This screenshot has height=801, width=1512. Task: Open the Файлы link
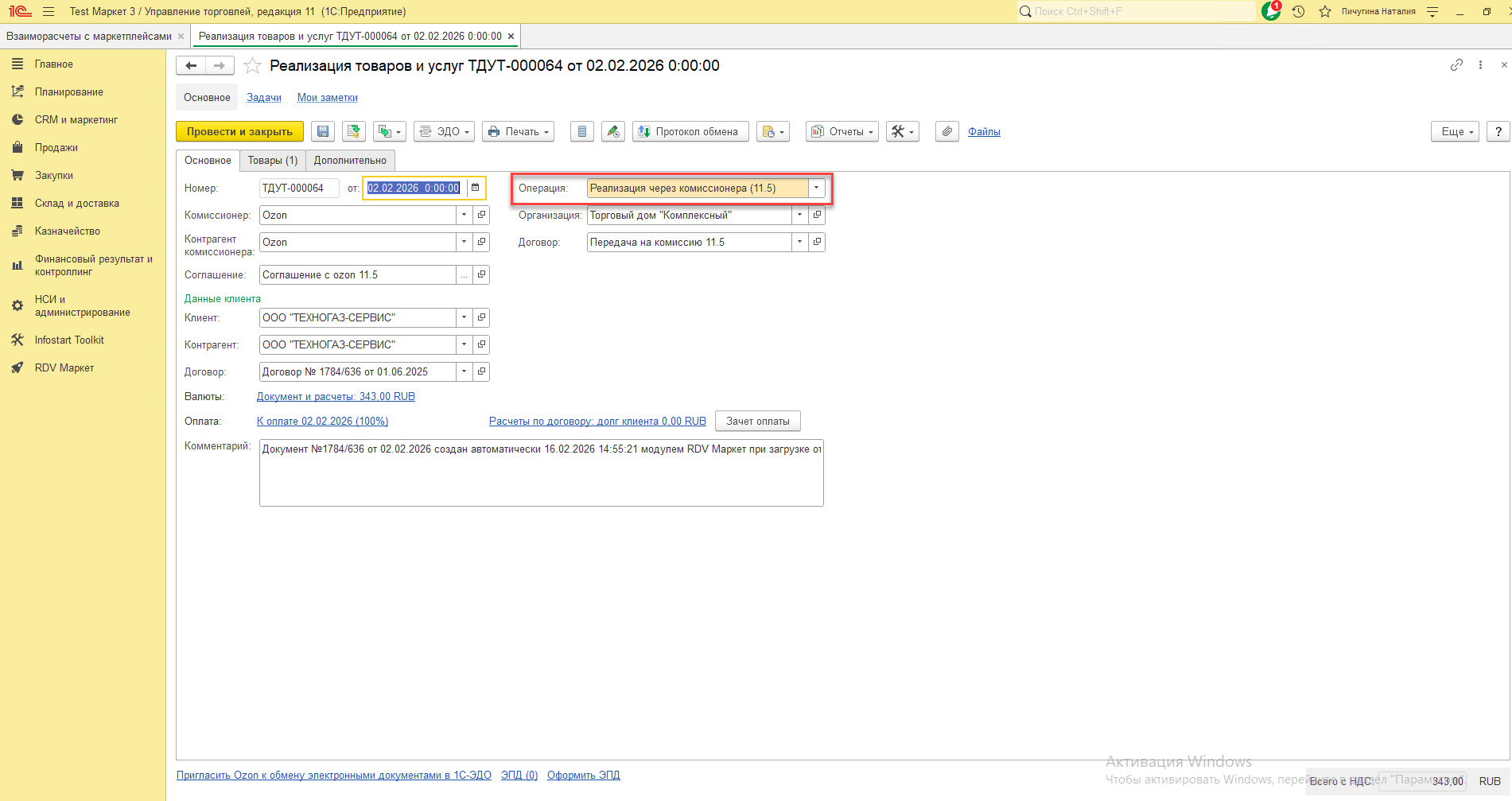984,132
